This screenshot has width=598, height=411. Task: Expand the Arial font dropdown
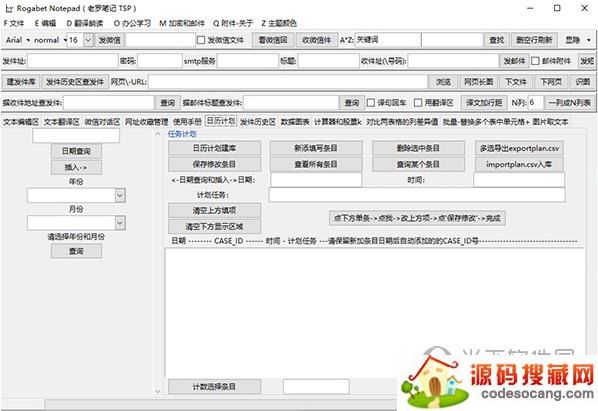18,40
